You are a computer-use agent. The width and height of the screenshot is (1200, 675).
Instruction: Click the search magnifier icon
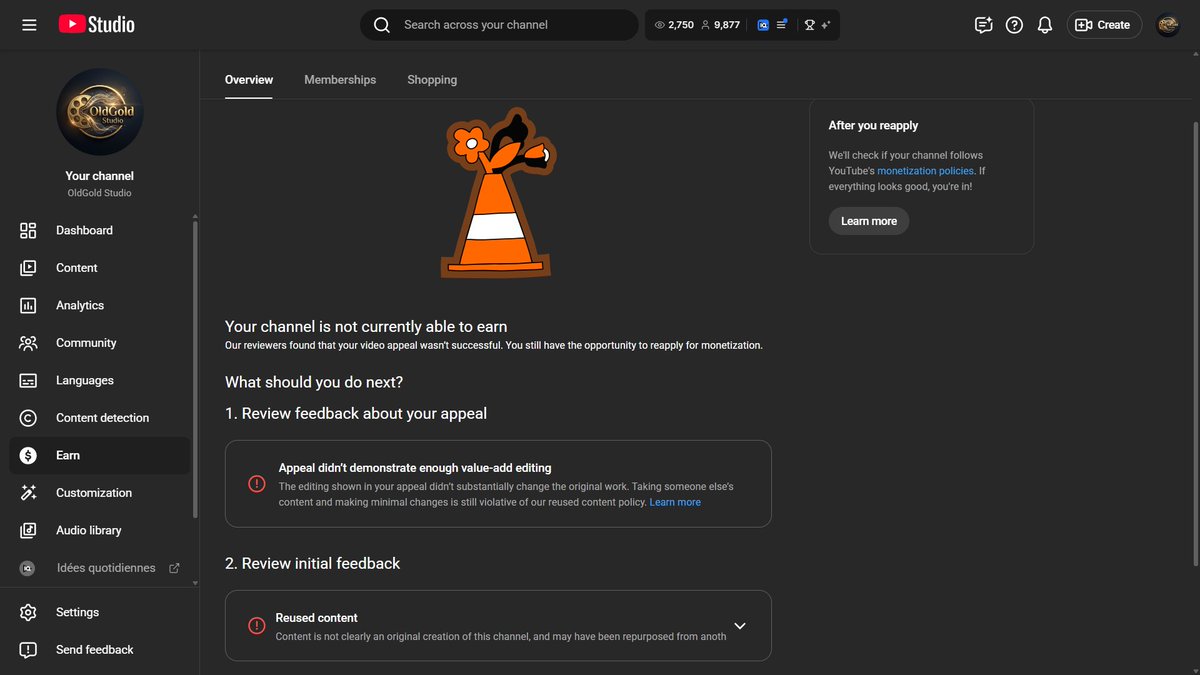click(382, 25)
